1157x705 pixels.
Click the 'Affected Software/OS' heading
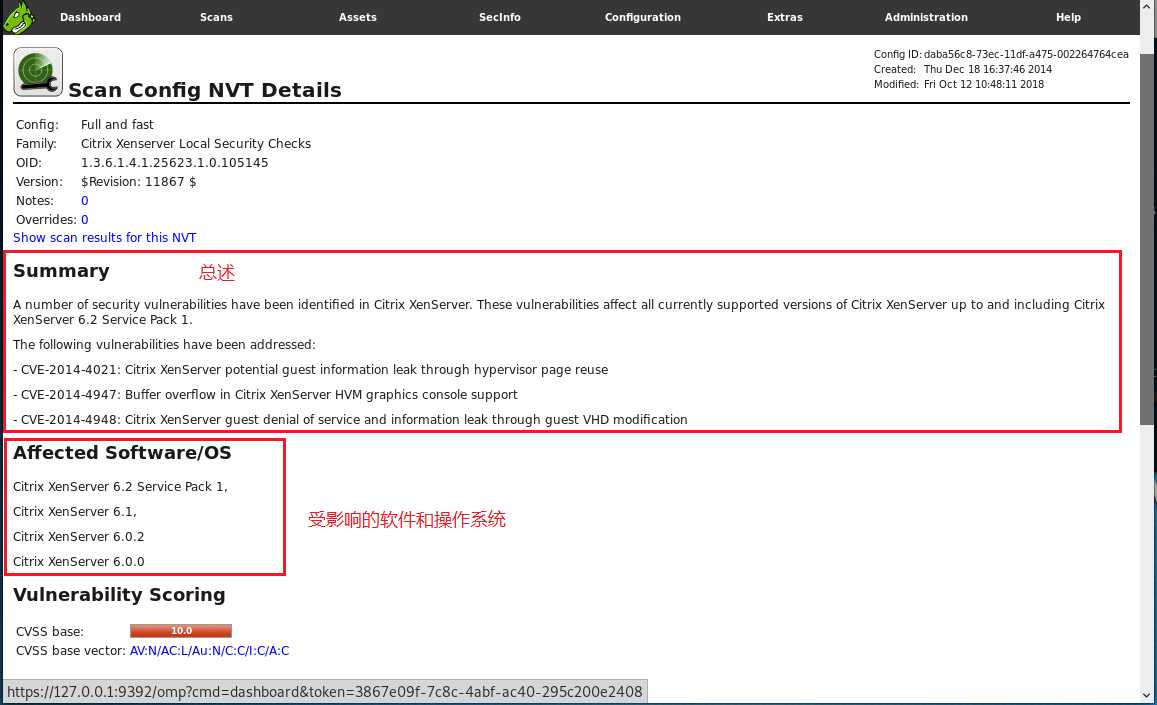pos(122,453)
